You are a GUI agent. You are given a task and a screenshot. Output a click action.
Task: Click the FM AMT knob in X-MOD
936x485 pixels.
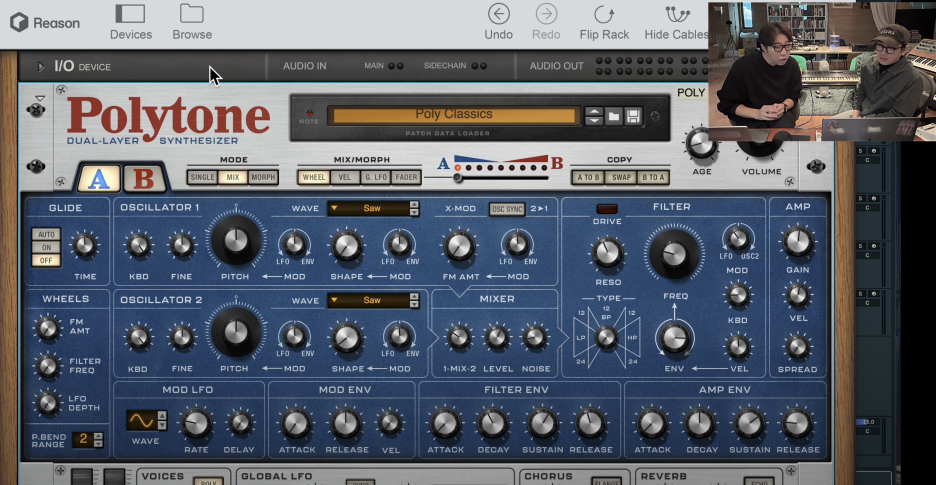(459, 245)
